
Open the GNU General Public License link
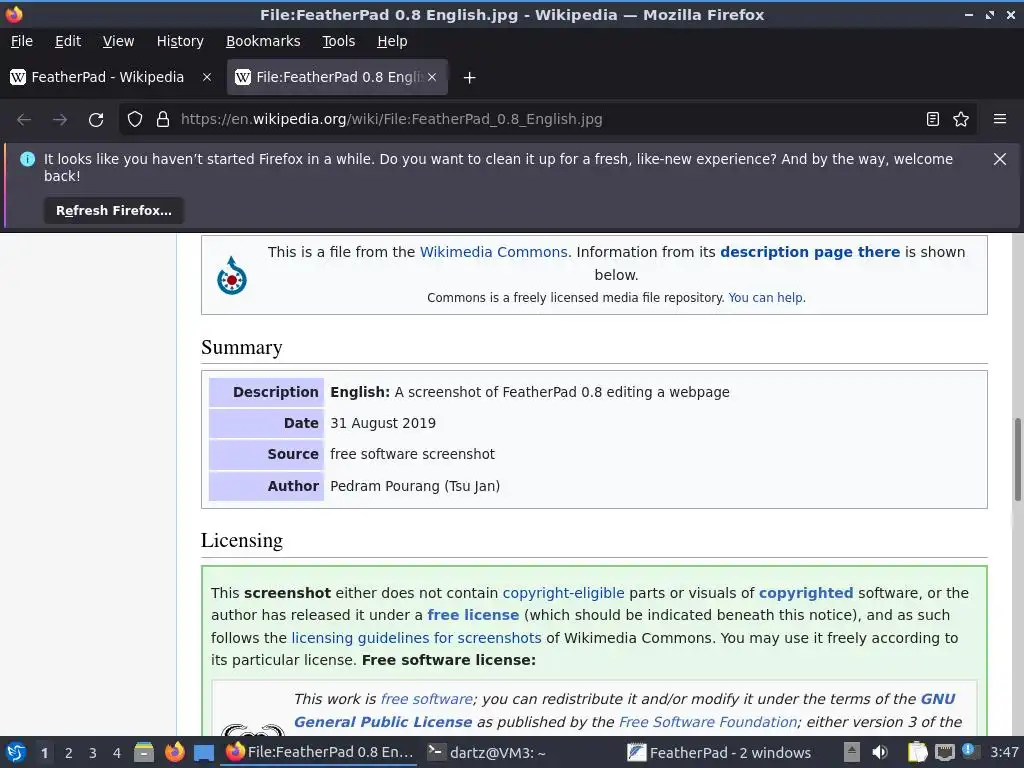coord(624,711)
